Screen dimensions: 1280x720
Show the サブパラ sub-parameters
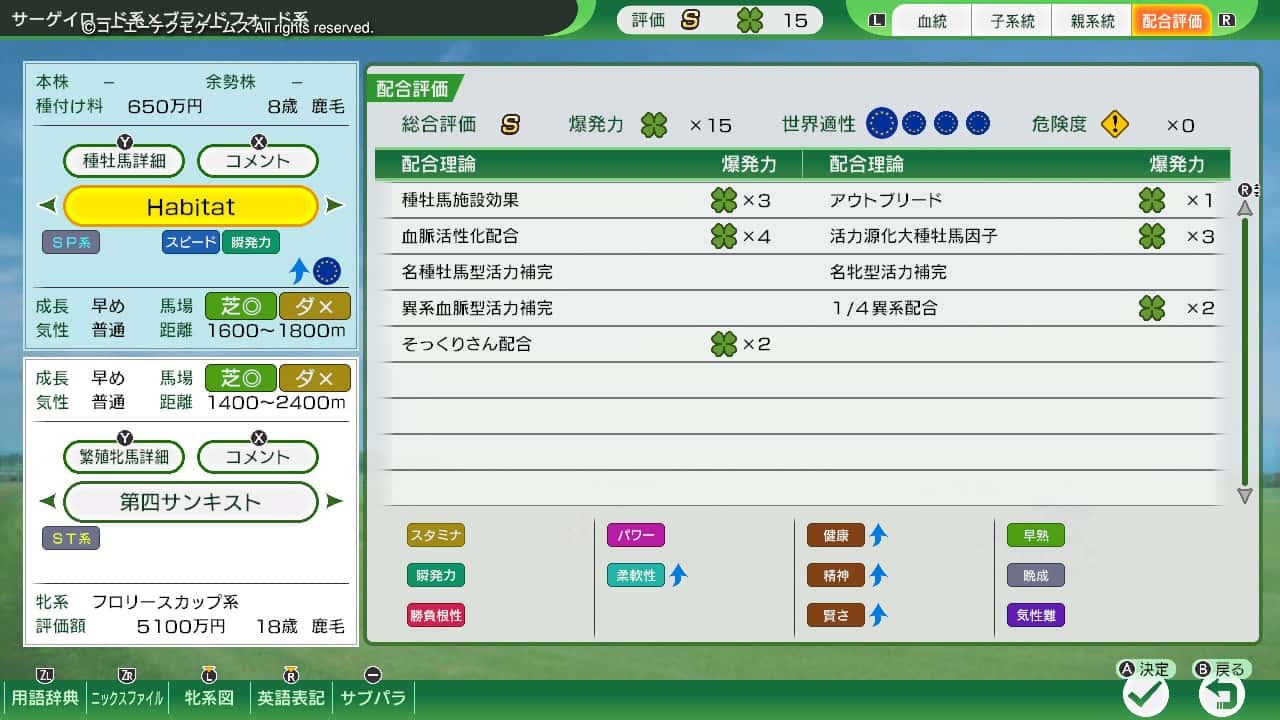[371, 699]
